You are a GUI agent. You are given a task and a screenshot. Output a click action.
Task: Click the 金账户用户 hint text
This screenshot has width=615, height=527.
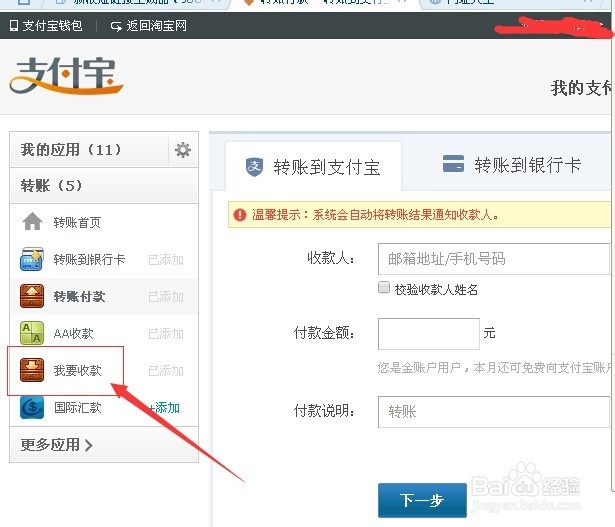click(x=494, y=367)
